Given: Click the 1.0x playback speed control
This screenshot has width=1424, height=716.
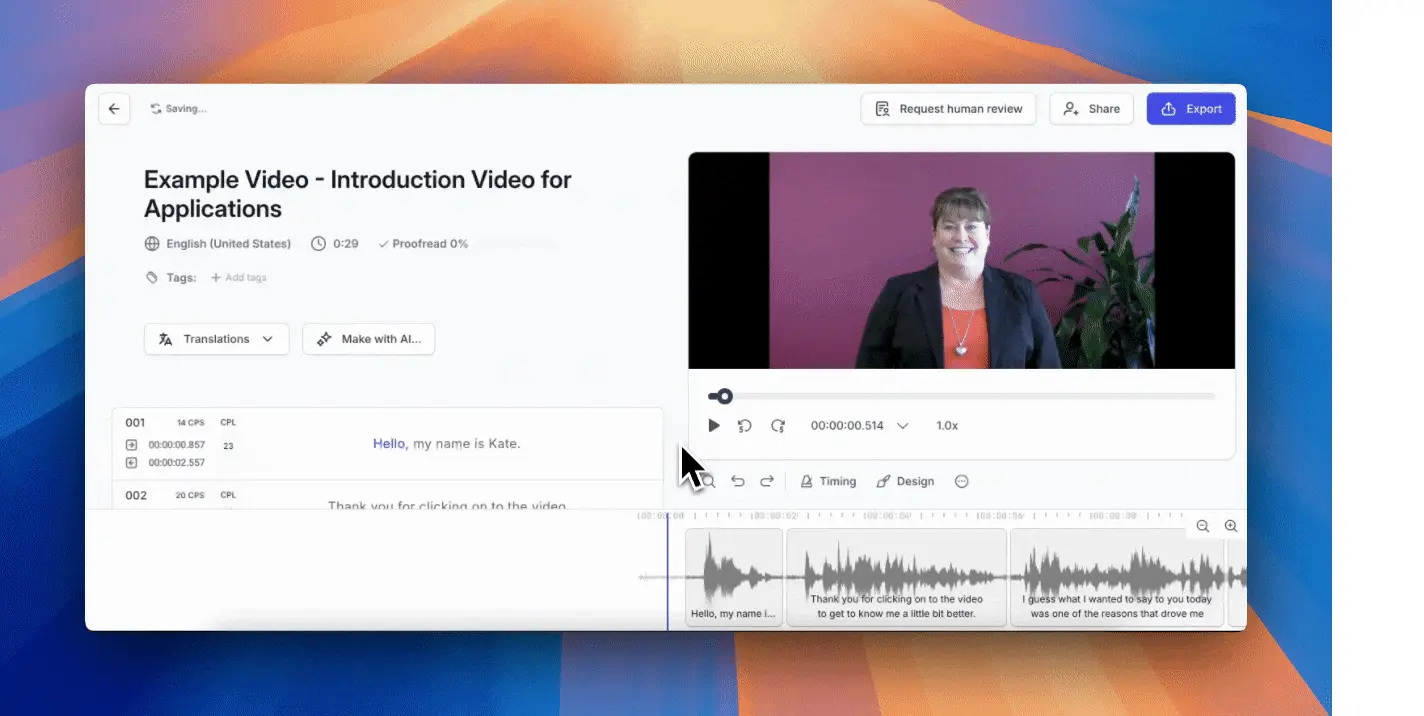Looking at the screenshot, I should click(946, 425).
